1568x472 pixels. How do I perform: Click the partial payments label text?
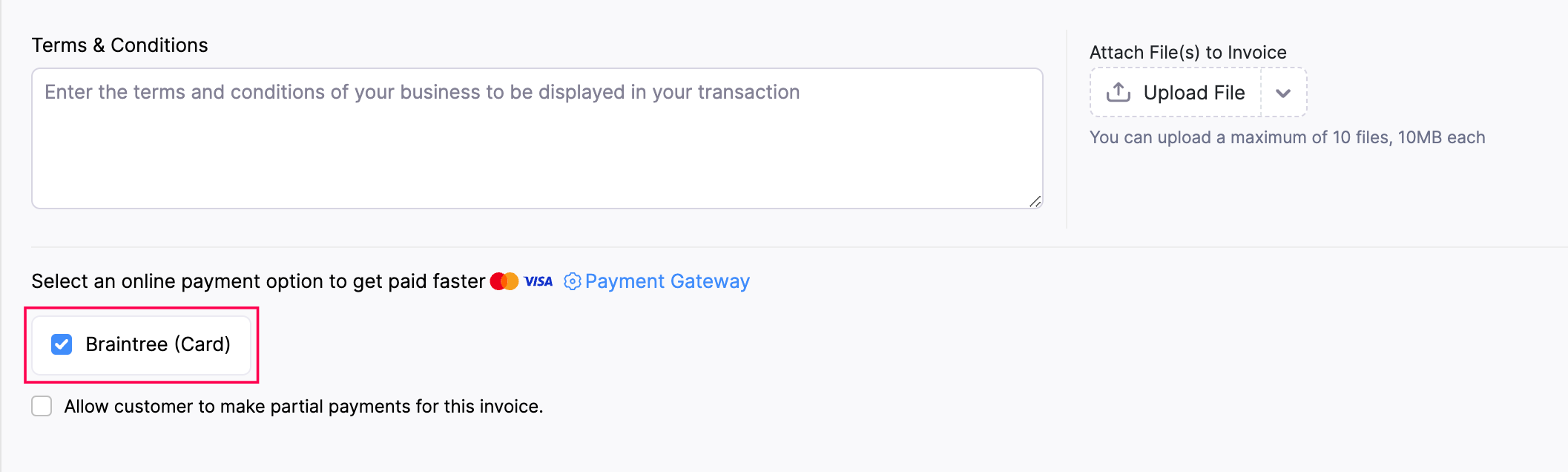tap(303, 407)
